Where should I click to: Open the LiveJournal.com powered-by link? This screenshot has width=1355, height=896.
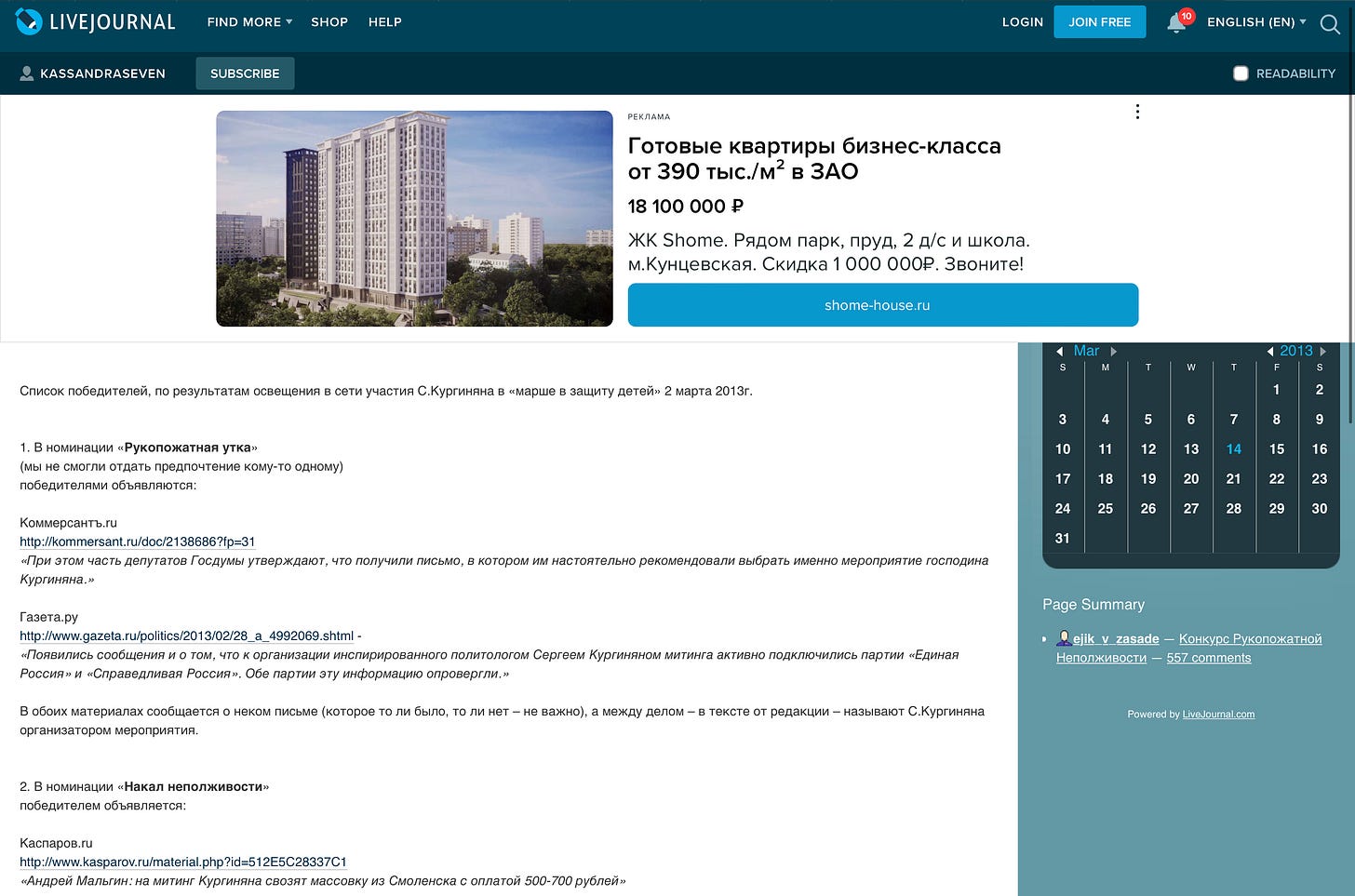1218,715
